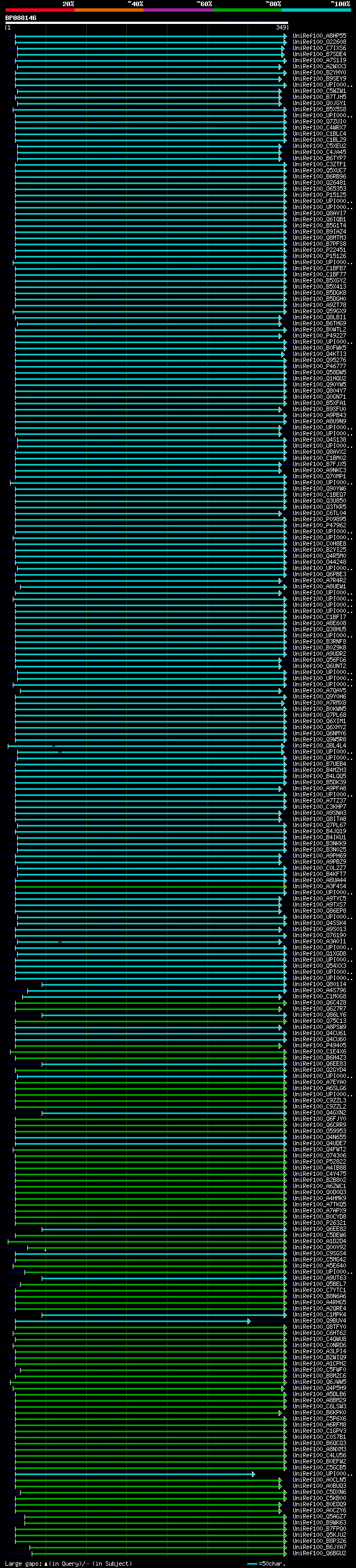Select the UniRef100_A9PFA8 label
Viewport: 356px width, 1568px height.
(319, 789)
